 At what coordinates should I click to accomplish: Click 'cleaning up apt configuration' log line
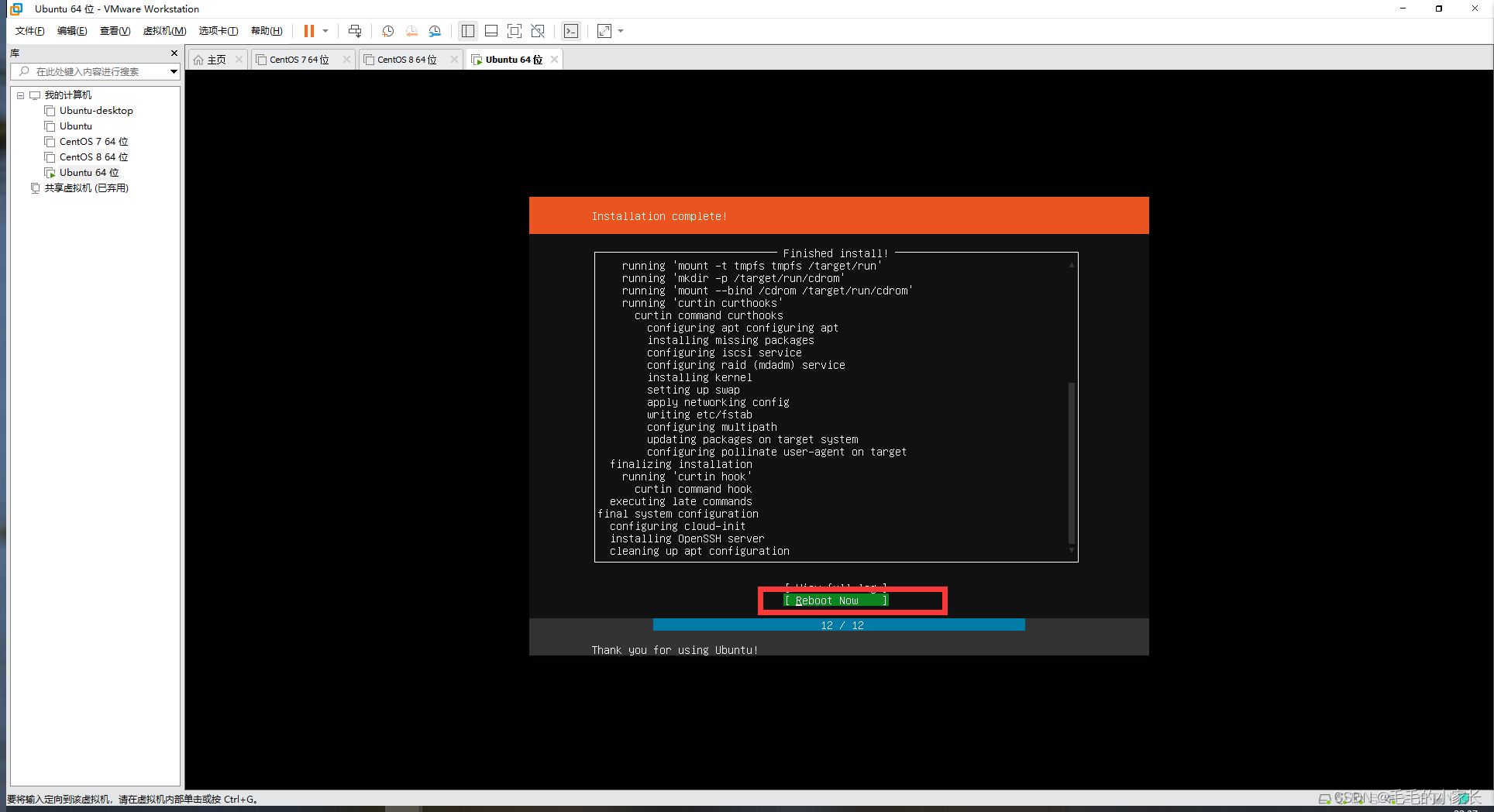click(699, 551)
